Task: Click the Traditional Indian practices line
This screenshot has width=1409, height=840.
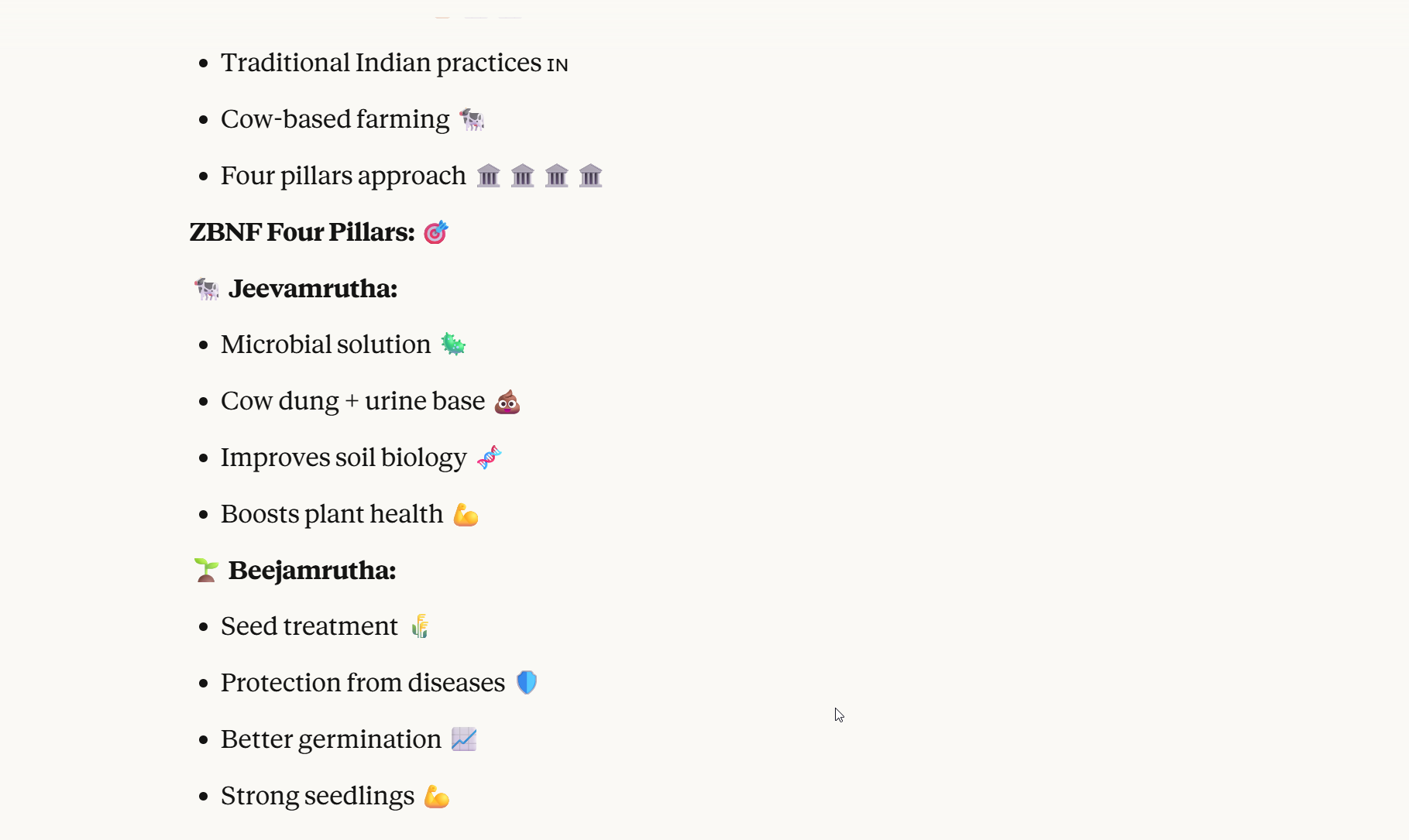Action: [x=381, y=63]
